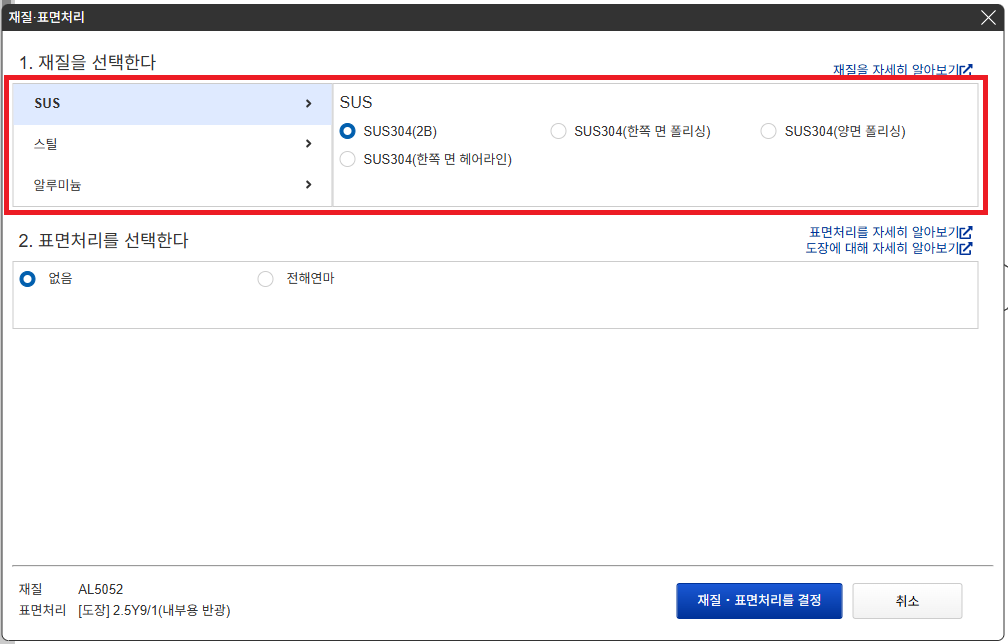Click external-link icon beside 도장에 대해 자세히 알아보기
The image size is (1008, 644).
pos(966,247)
